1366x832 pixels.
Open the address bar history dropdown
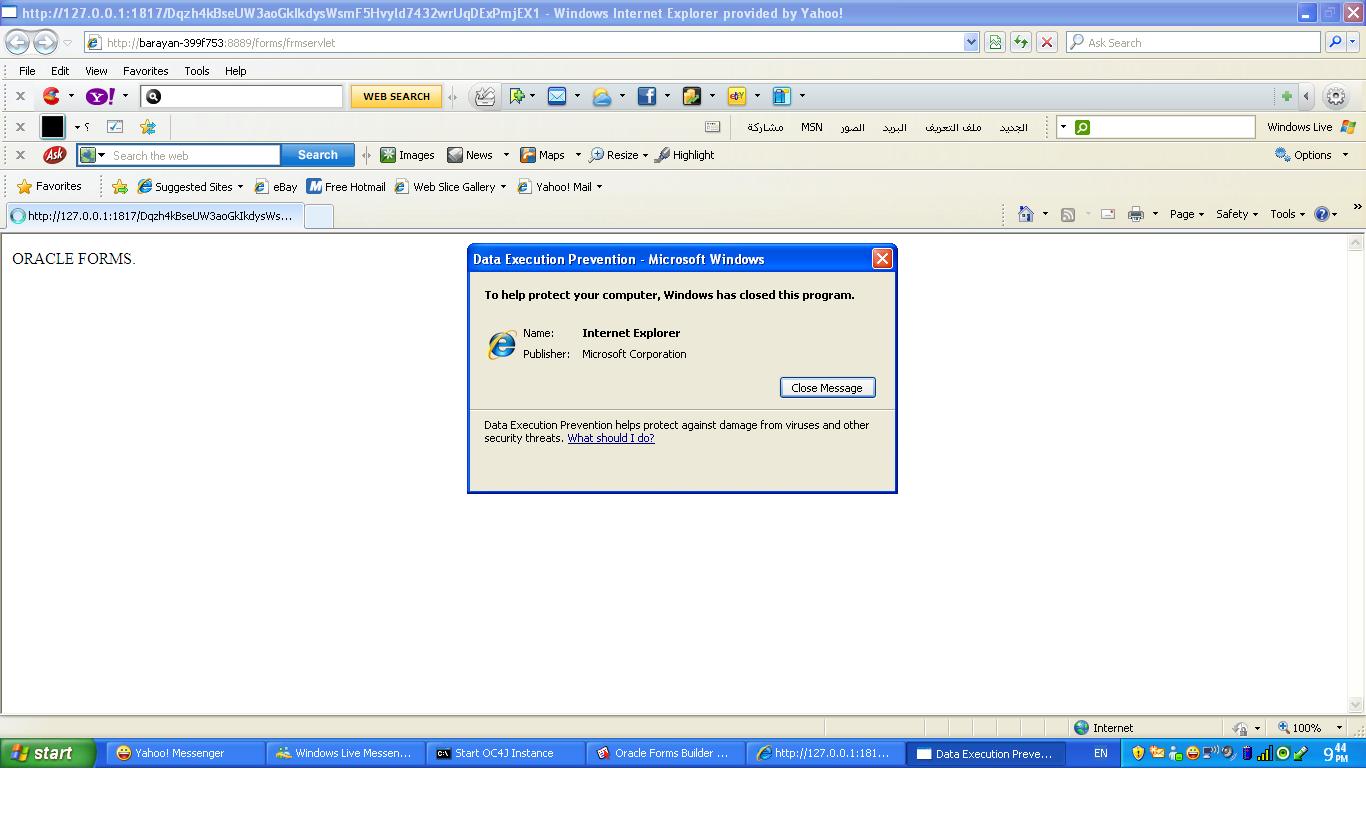tap(971, 42)
